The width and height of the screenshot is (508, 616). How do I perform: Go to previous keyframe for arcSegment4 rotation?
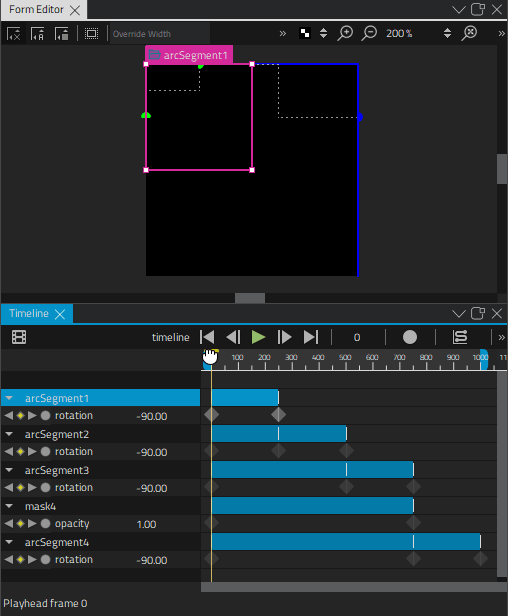pyautogui.click(x=8, y=560)
